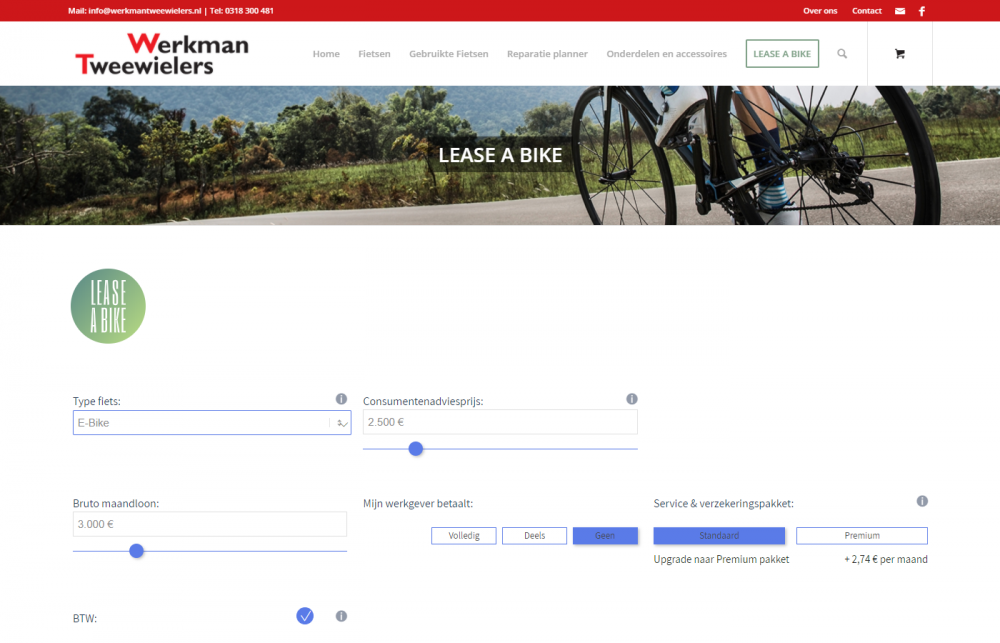The image size is (1000, 643).
Task: Click the round Lease a Bike logo
Action: click(x=108, y=306)
